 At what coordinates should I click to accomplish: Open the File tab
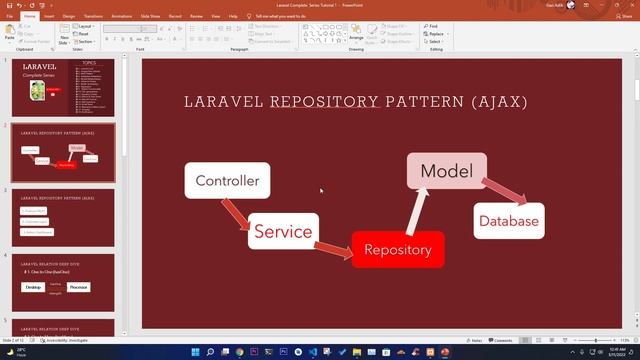click(9, 16)
